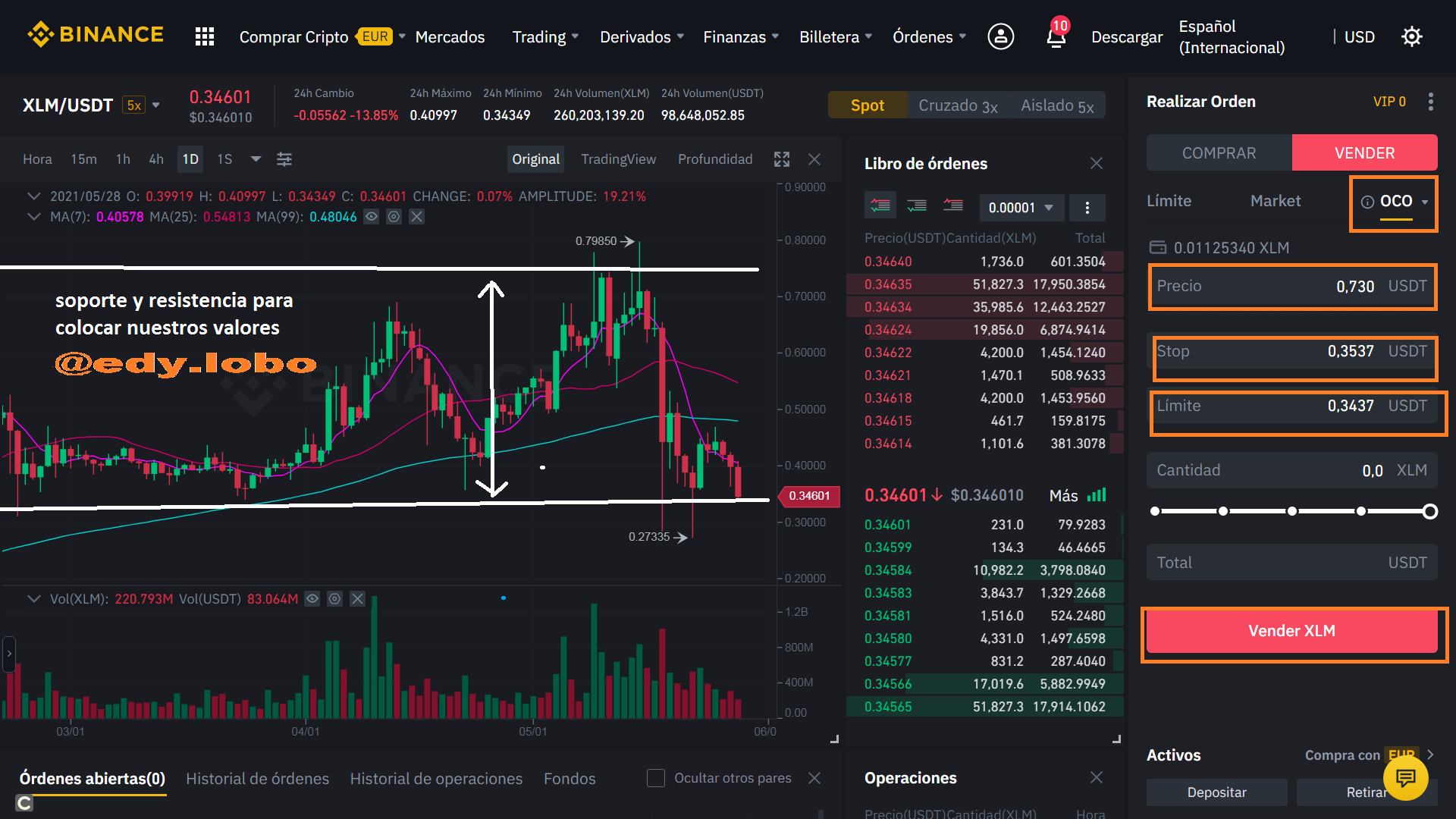Switch to VENDER side
1456x819 pixels.
[1364, 153]
